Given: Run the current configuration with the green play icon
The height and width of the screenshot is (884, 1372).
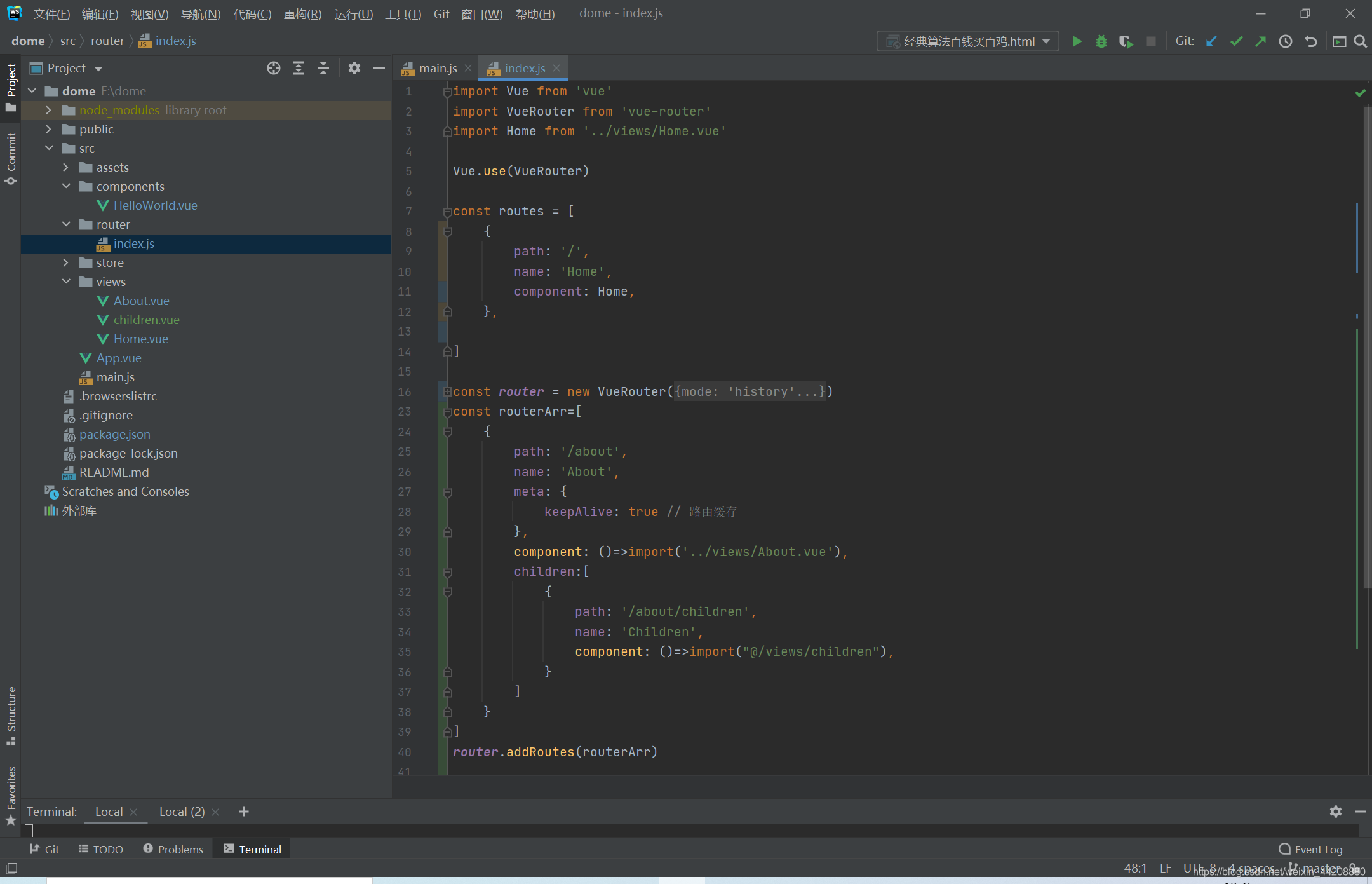Looking at the screenshot, I should (1077, 41).
